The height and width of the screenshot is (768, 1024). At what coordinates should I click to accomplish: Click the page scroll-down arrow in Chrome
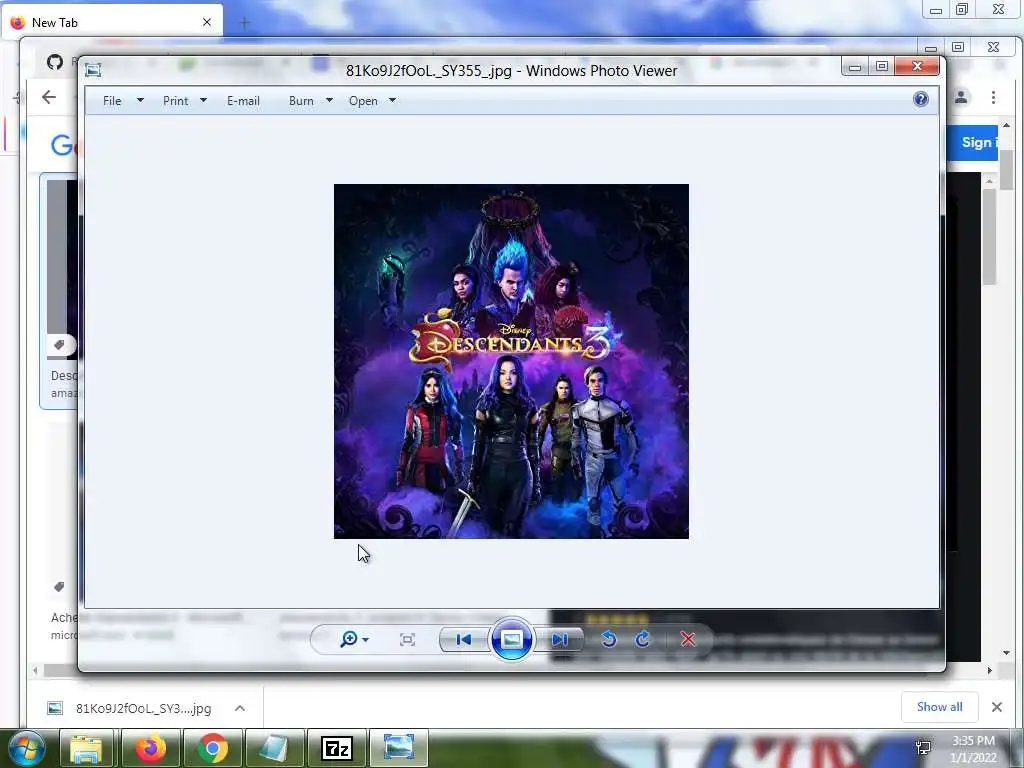click(1006, 652)
